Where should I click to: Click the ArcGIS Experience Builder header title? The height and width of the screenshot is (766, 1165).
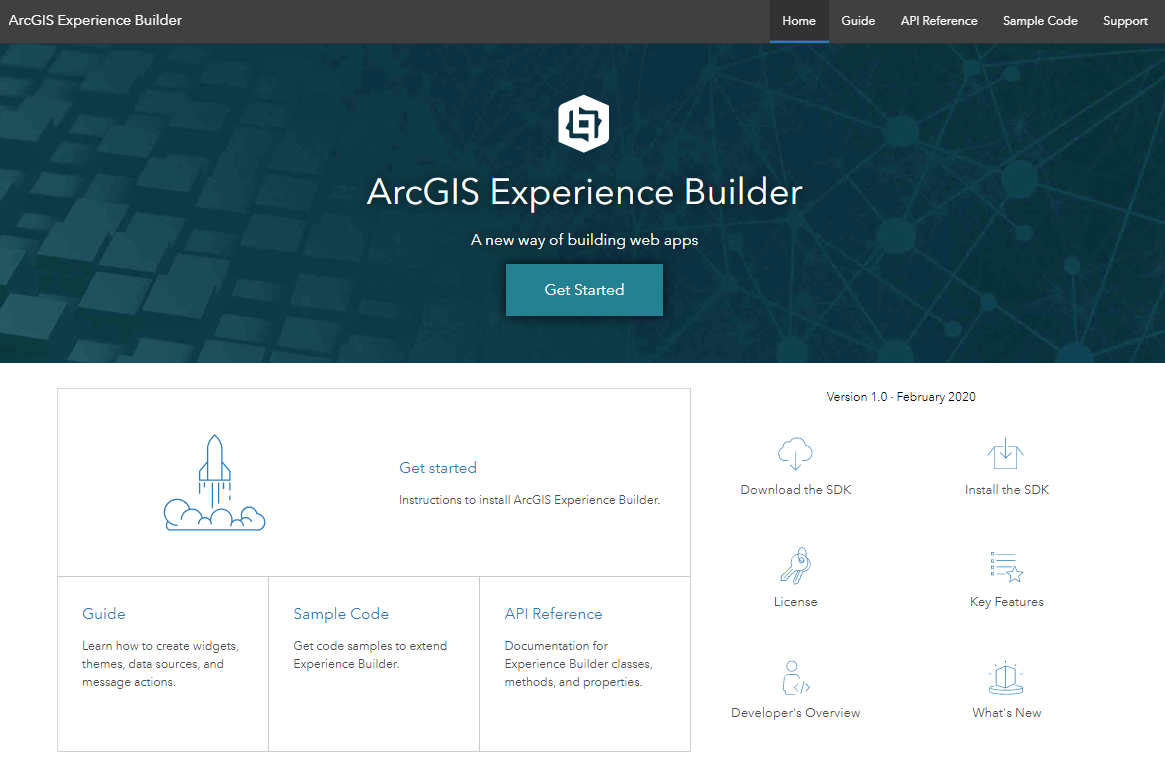(95, 20)
